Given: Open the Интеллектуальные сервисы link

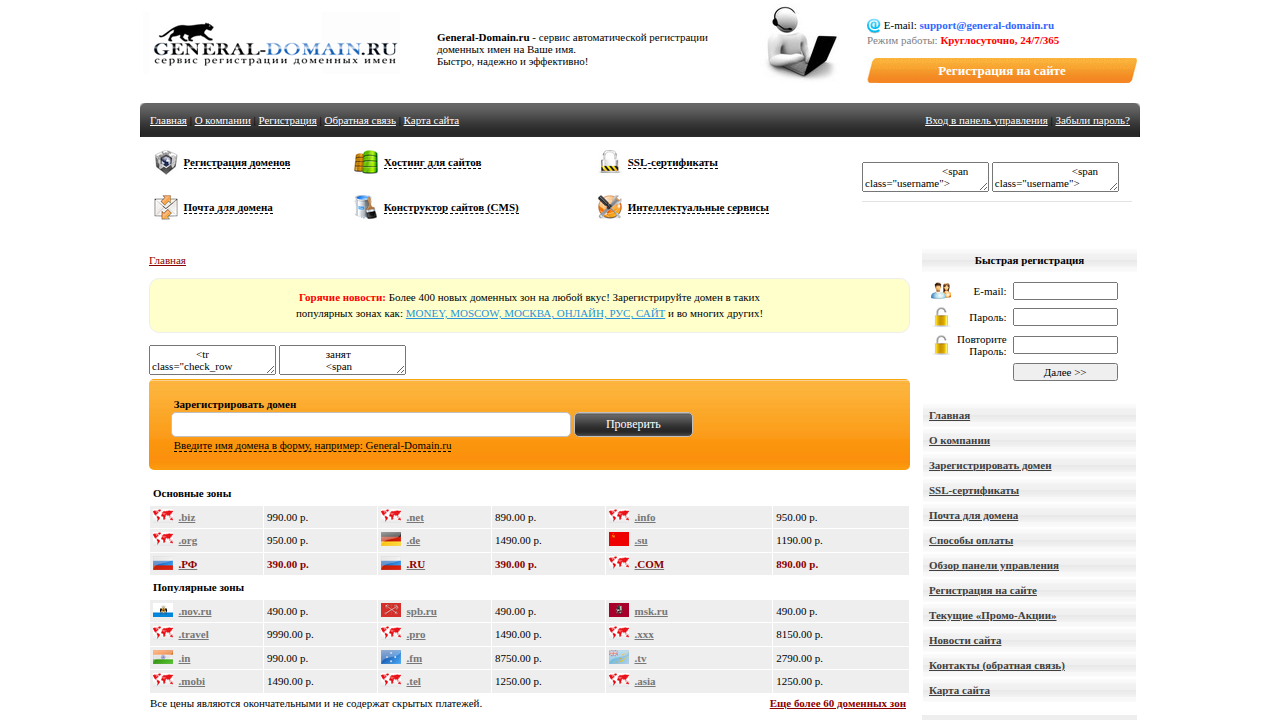Looking at the screenshot, I should click(x=698, y=207).
